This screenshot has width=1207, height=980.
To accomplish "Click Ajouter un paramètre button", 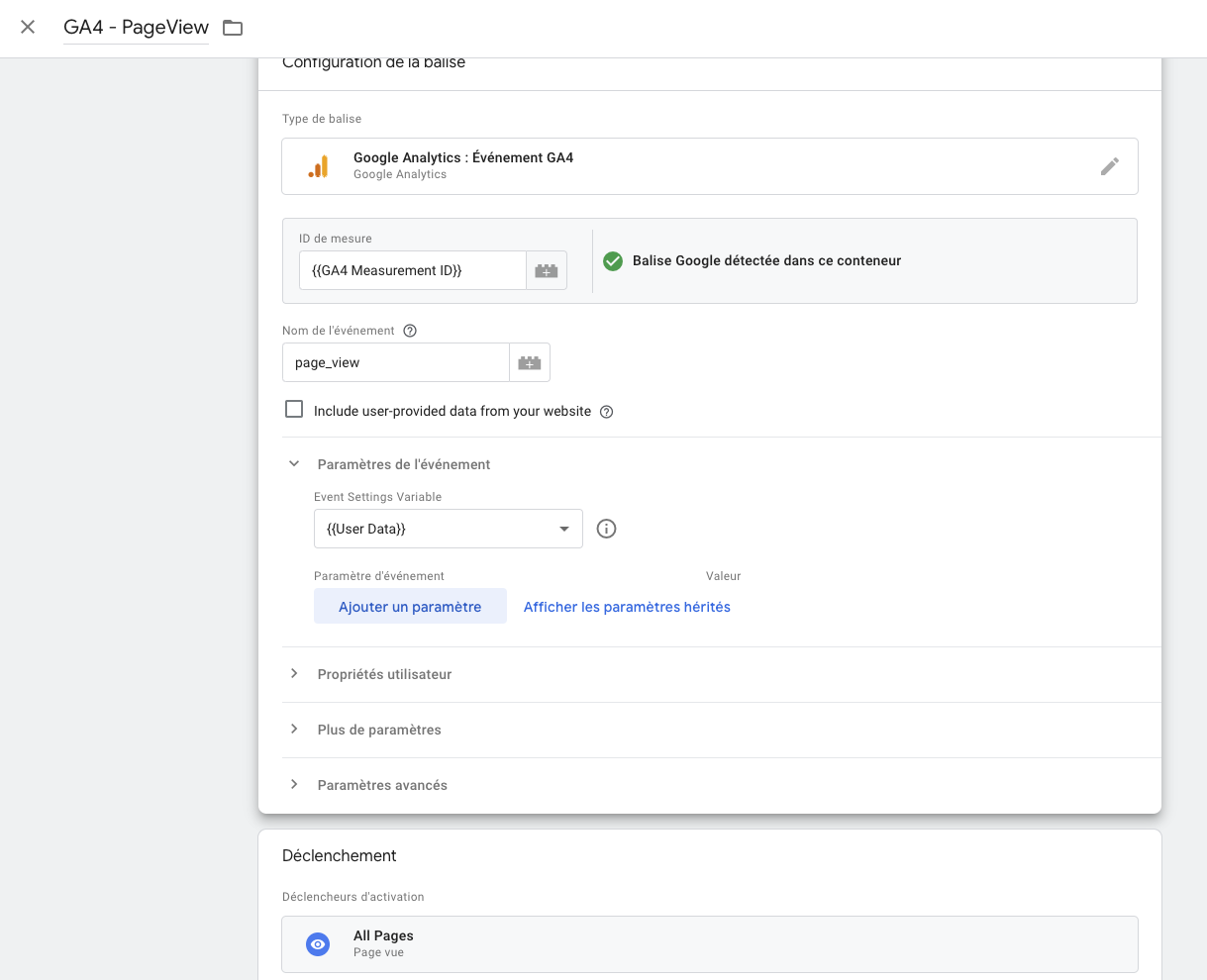I will click(x=410, y=607).
